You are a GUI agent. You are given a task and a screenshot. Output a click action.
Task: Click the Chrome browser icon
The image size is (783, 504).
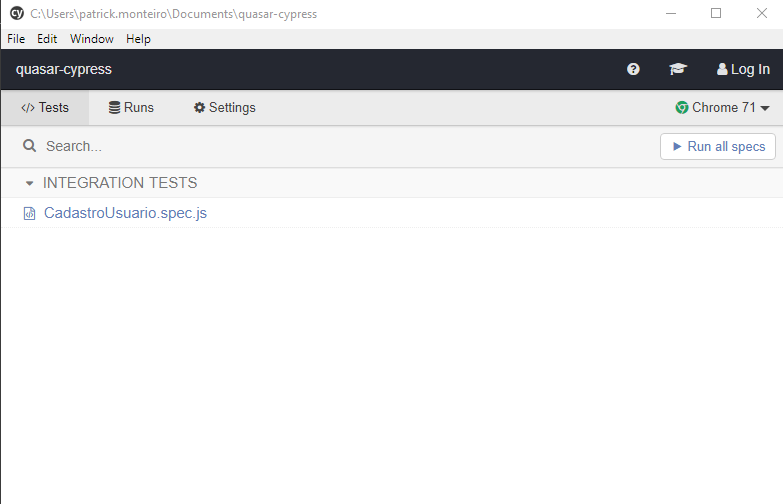(682, 108)
